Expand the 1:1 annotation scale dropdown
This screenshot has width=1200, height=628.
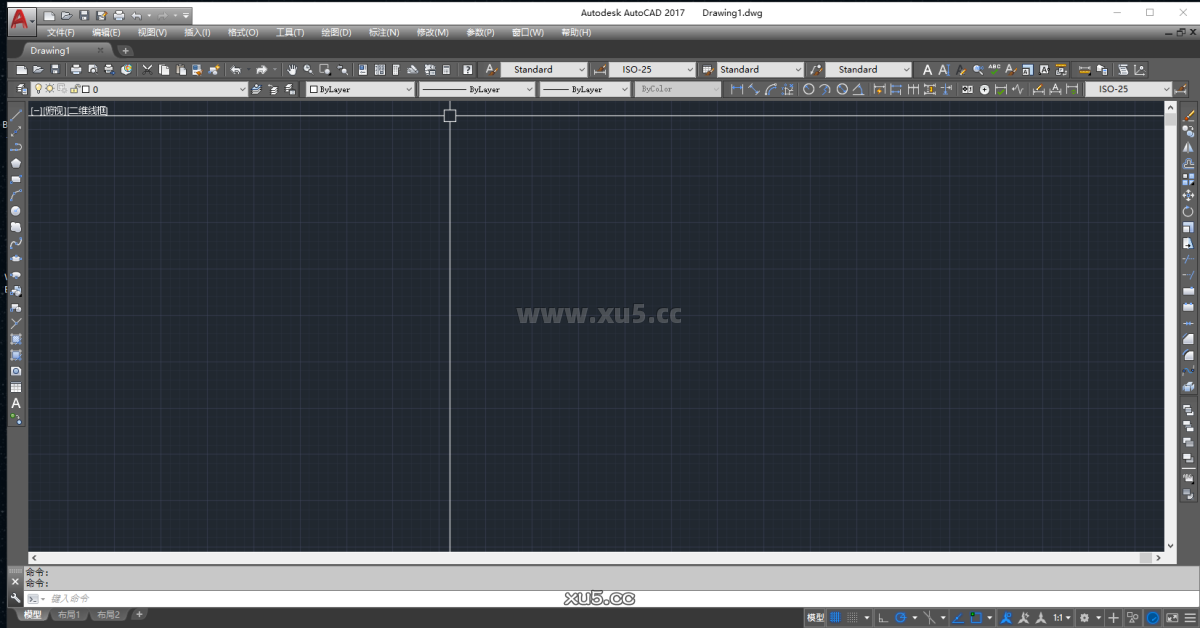pyautogui.click(x=1066, y=616)
